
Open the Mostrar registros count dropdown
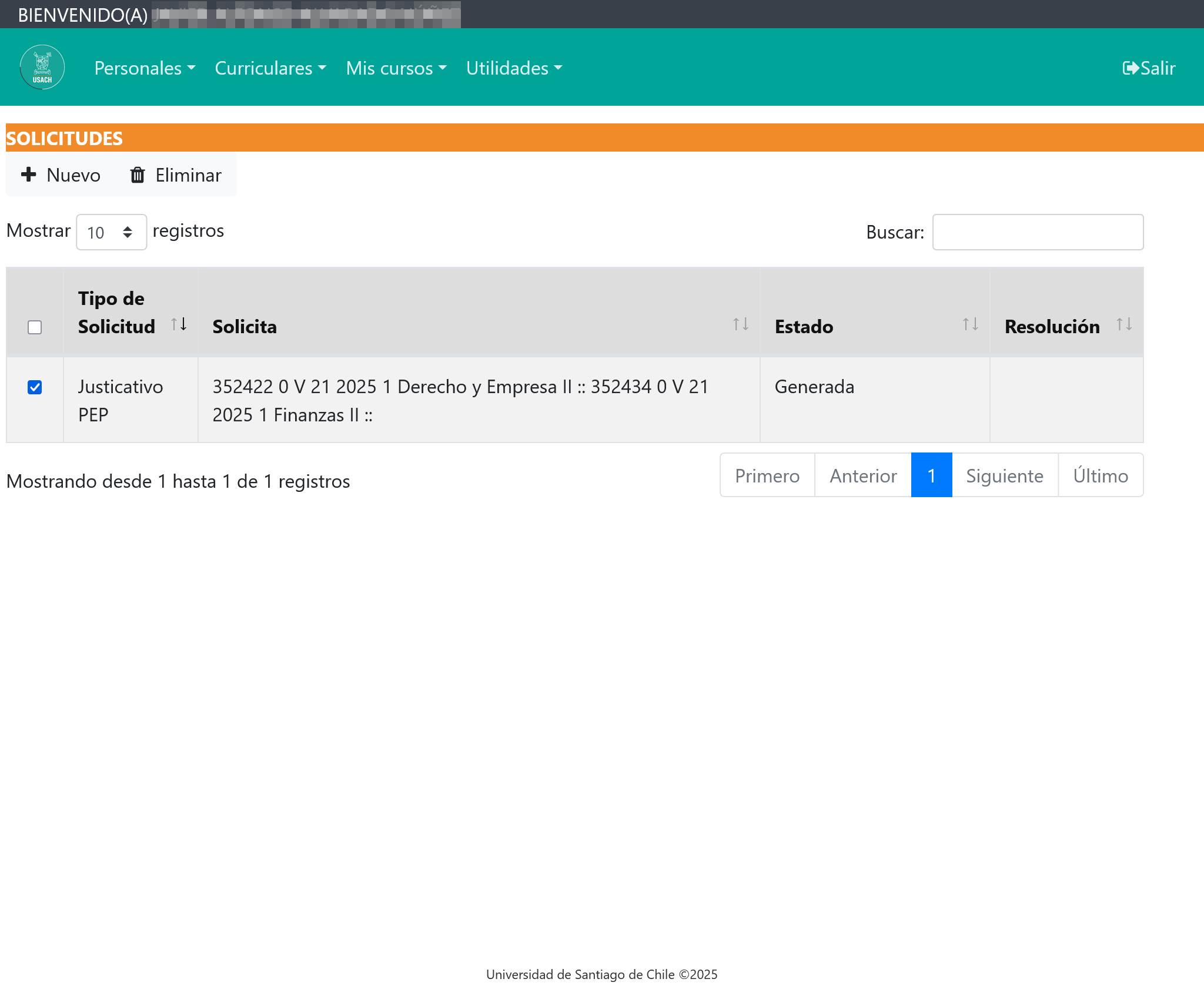click(x=111, y=232)
